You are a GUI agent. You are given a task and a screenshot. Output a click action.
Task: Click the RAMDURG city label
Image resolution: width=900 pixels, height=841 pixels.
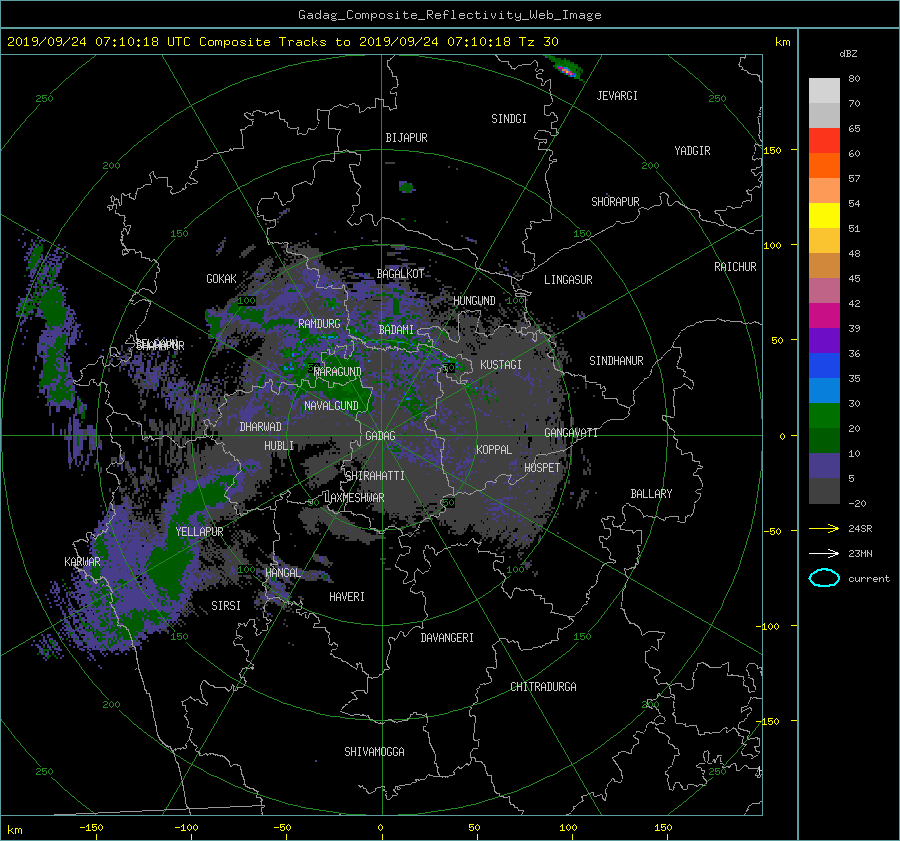pyautogui.click(x=319, y=324)
